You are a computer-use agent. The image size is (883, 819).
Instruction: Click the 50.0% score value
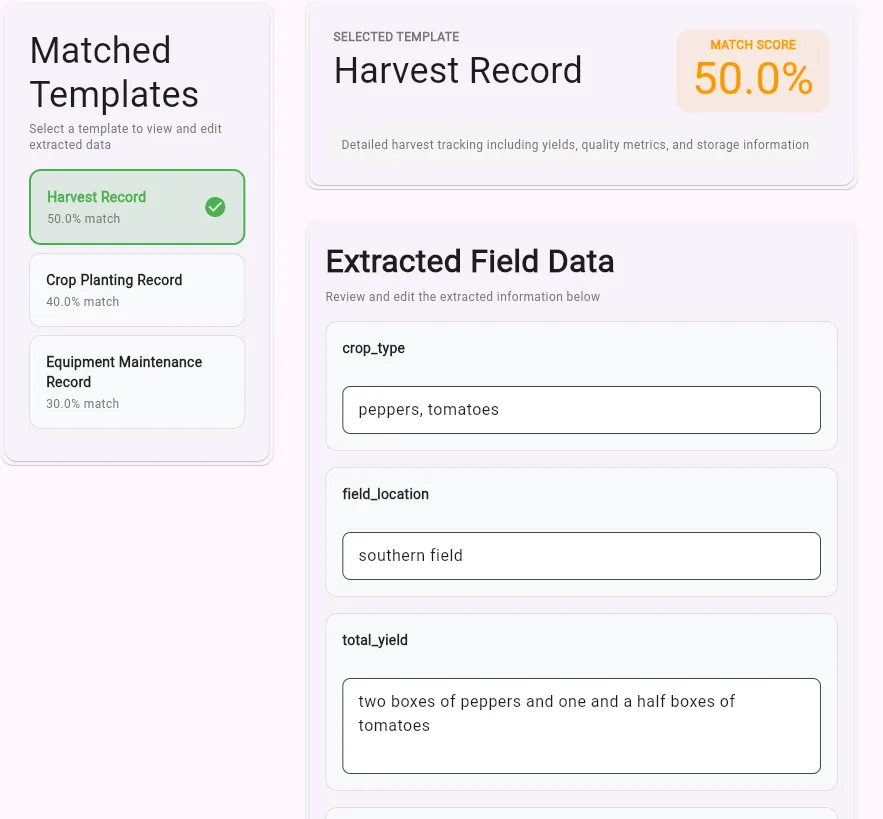point(753,79)
